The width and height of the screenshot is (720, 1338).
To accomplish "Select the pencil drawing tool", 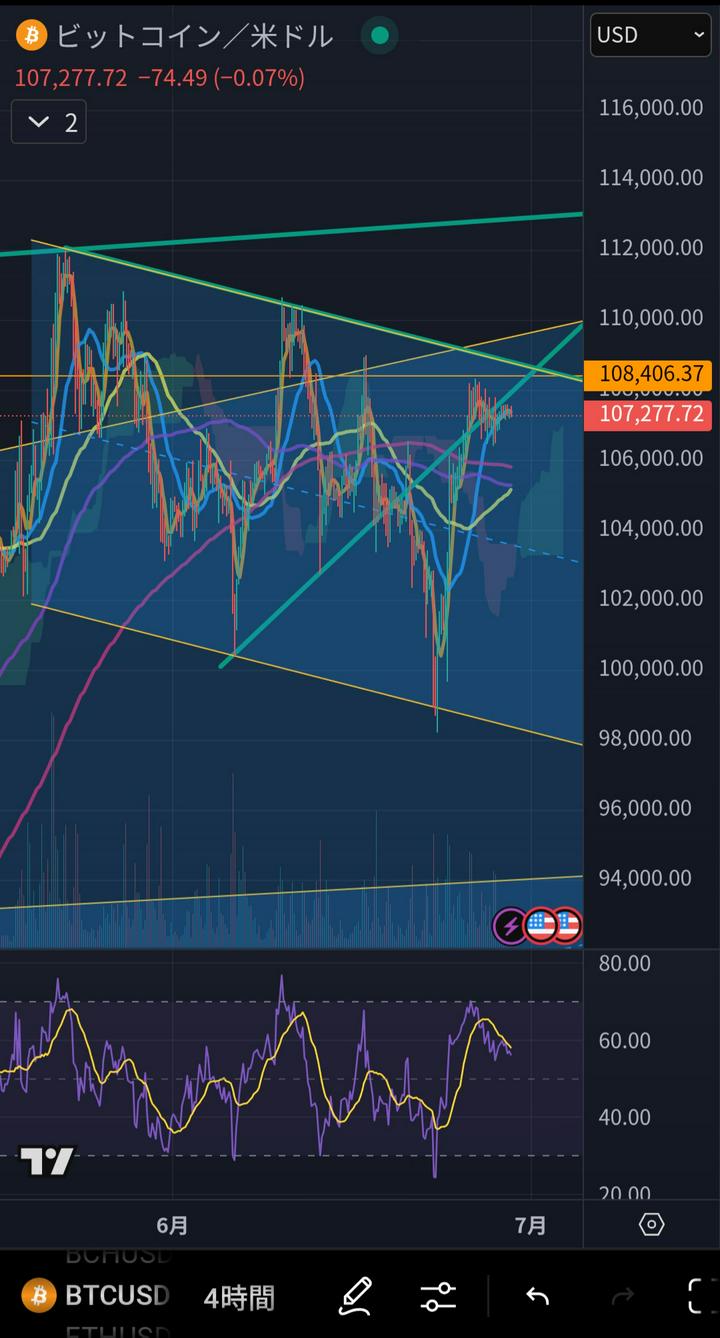I will (x=355, y=1296).
